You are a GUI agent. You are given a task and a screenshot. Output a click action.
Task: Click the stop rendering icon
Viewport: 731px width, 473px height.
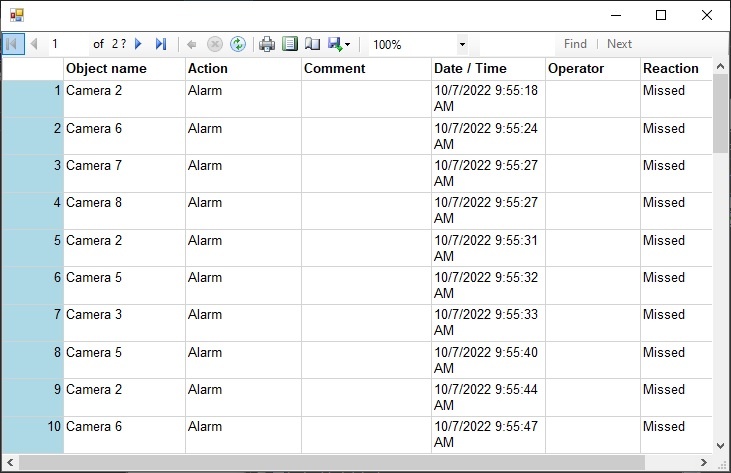(x=214, y=44)
